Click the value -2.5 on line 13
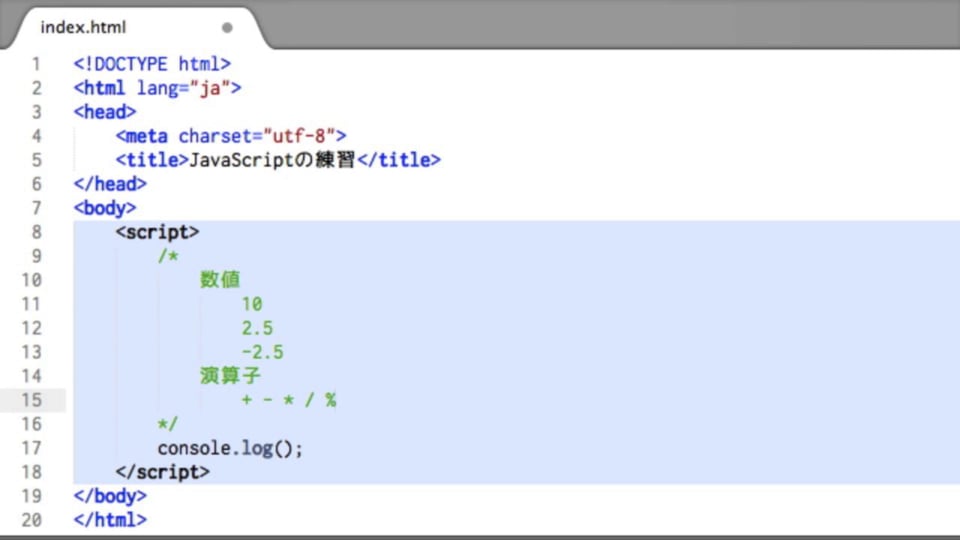Viewport: 960px width, 540px height. (x=262, y=352)
